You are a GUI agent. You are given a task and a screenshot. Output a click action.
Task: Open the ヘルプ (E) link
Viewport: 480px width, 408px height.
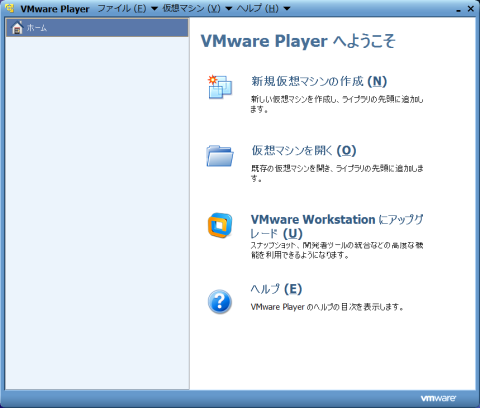(276, 289)
